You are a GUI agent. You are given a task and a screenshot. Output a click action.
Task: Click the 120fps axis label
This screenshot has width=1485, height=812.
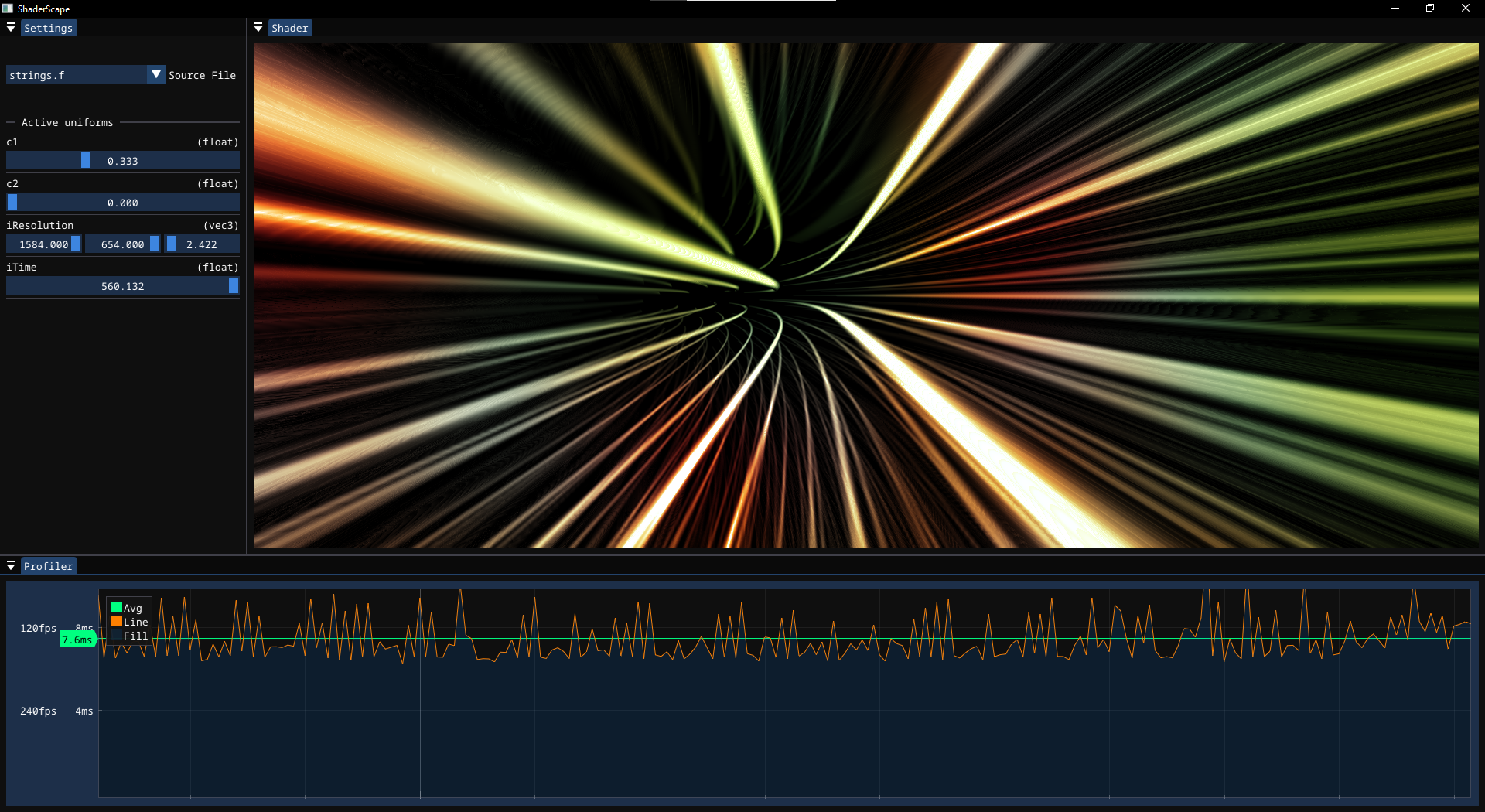(x=38, y=628)
